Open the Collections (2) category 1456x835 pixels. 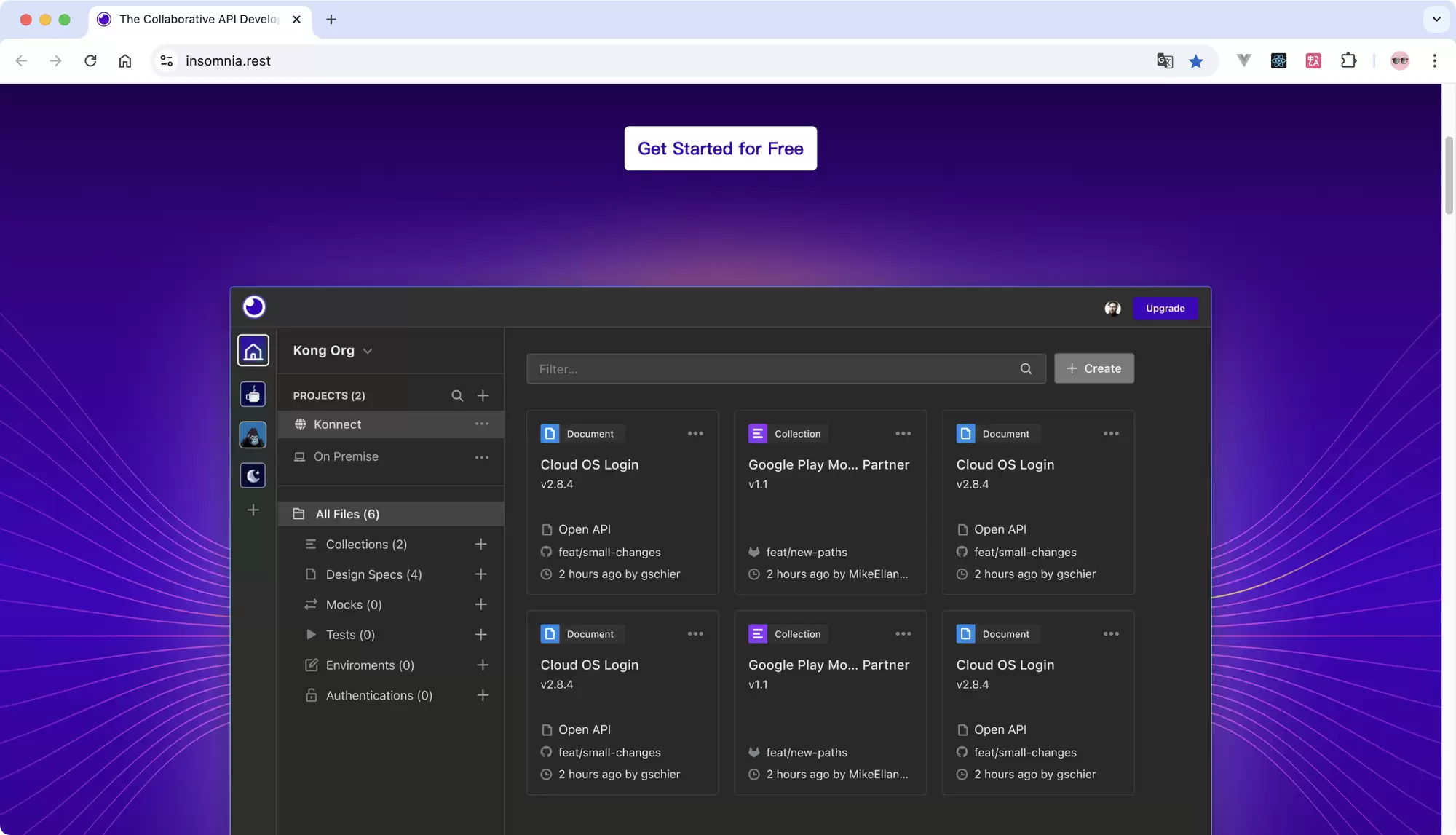point(366,545)
